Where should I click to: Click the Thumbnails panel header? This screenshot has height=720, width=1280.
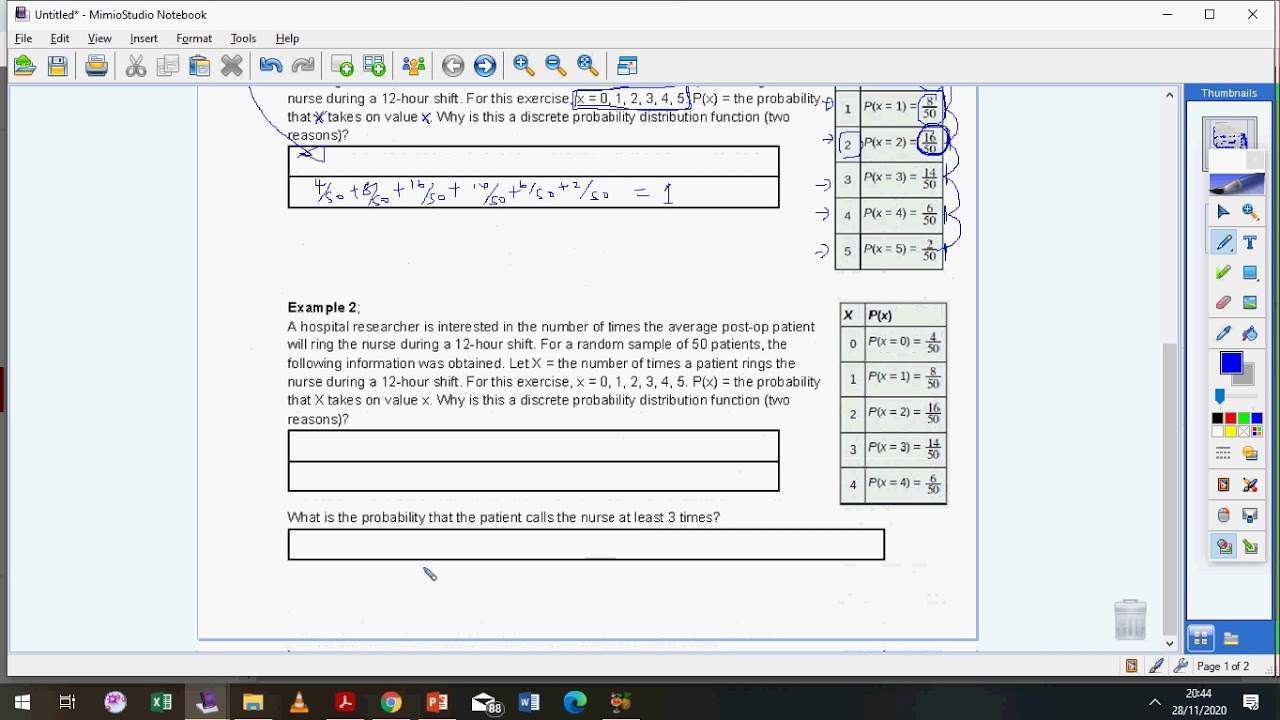coord(1229,93)
